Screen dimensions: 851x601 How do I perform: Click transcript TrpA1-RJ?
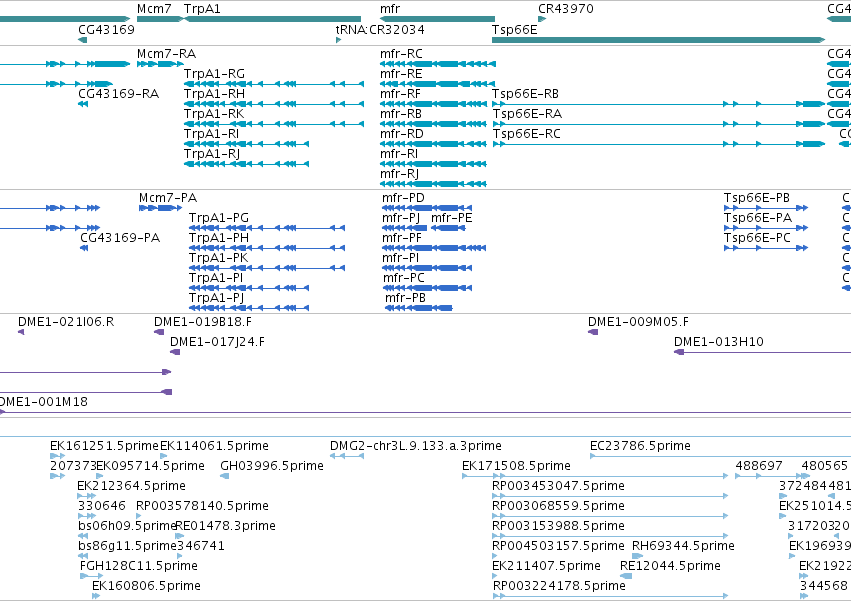[246, 165]
